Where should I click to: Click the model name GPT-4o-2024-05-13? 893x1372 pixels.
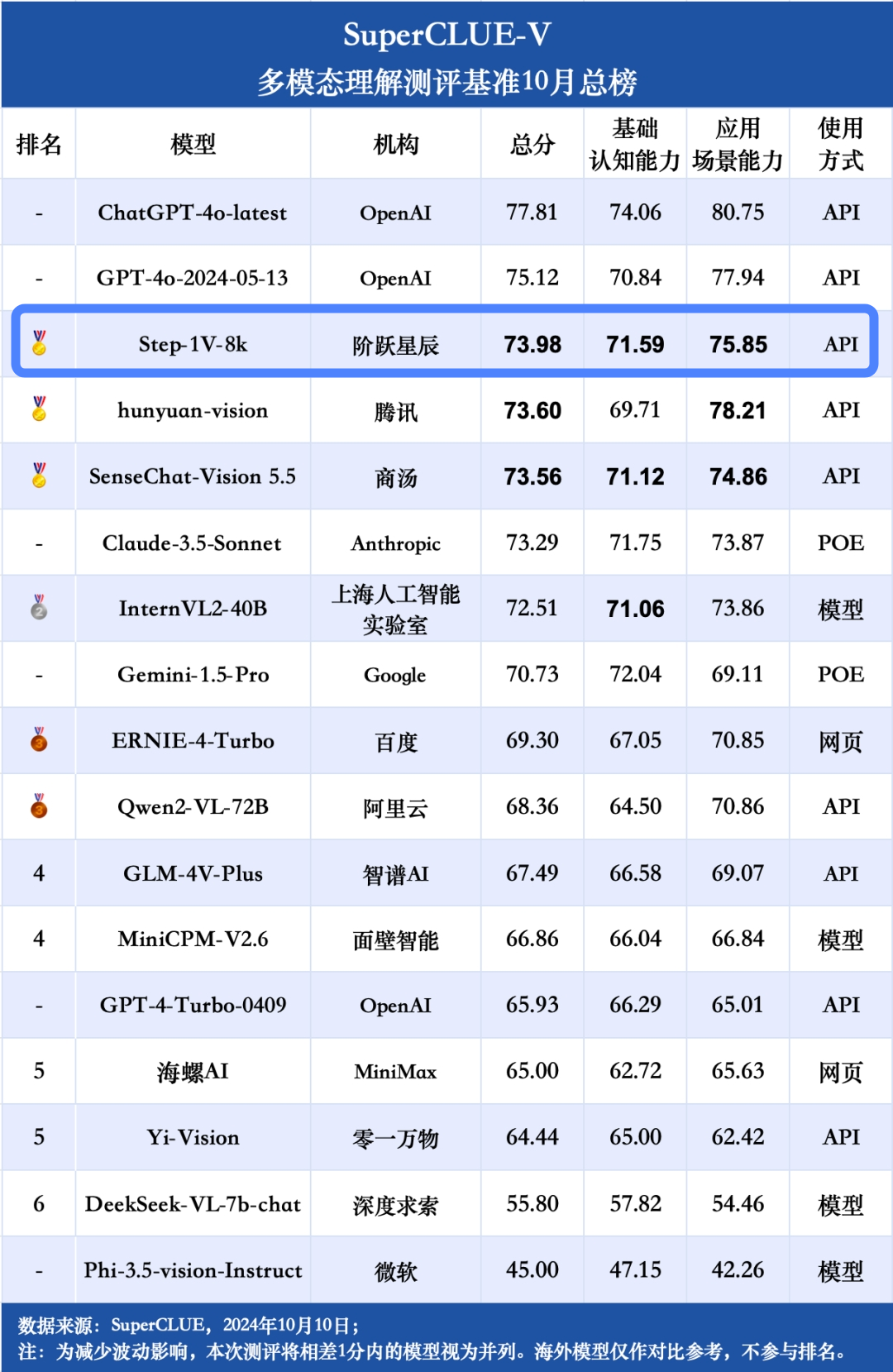(x=193, y=278)
